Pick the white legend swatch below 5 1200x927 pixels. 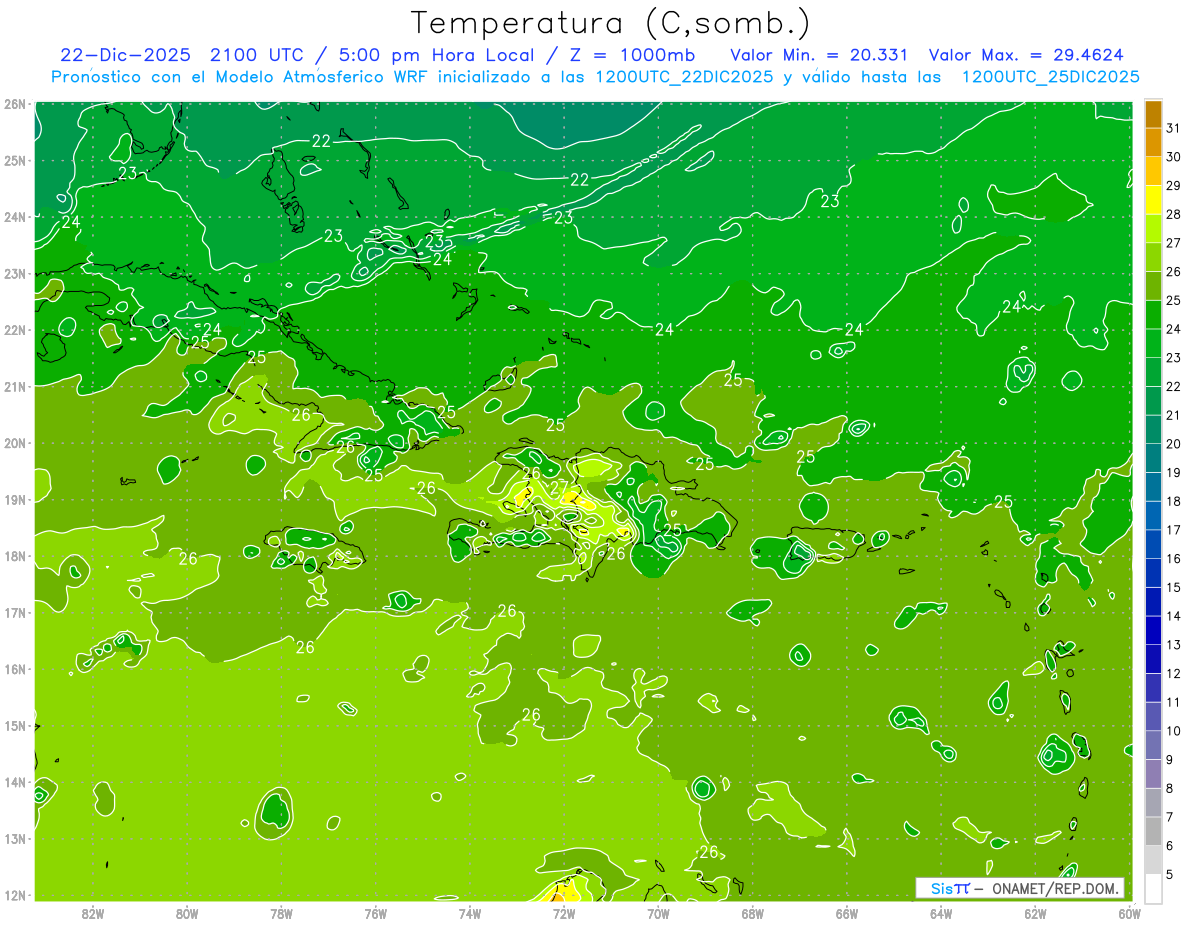tap(1153, 888)
